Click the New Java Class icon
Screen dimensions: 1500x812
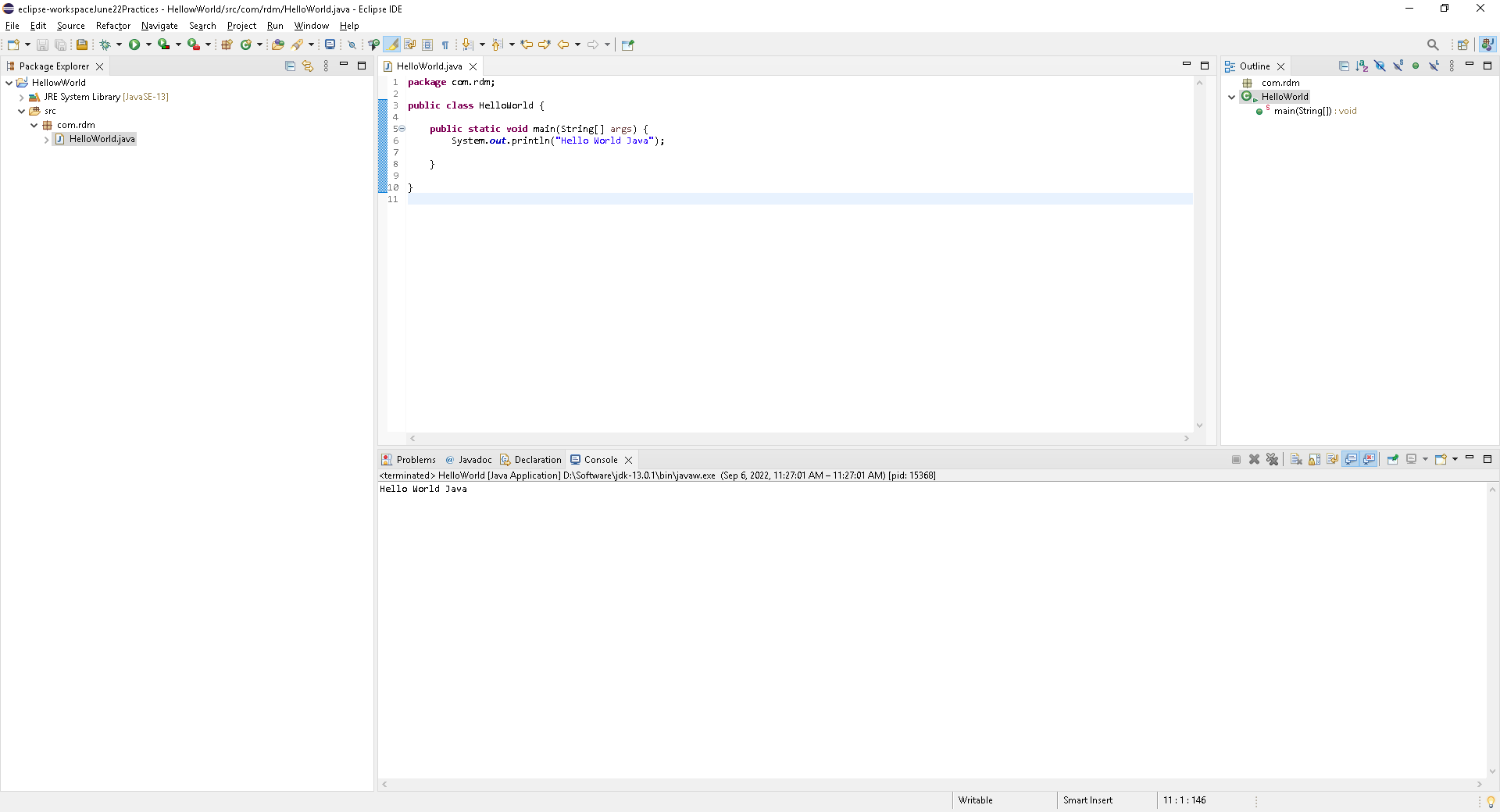246,45
